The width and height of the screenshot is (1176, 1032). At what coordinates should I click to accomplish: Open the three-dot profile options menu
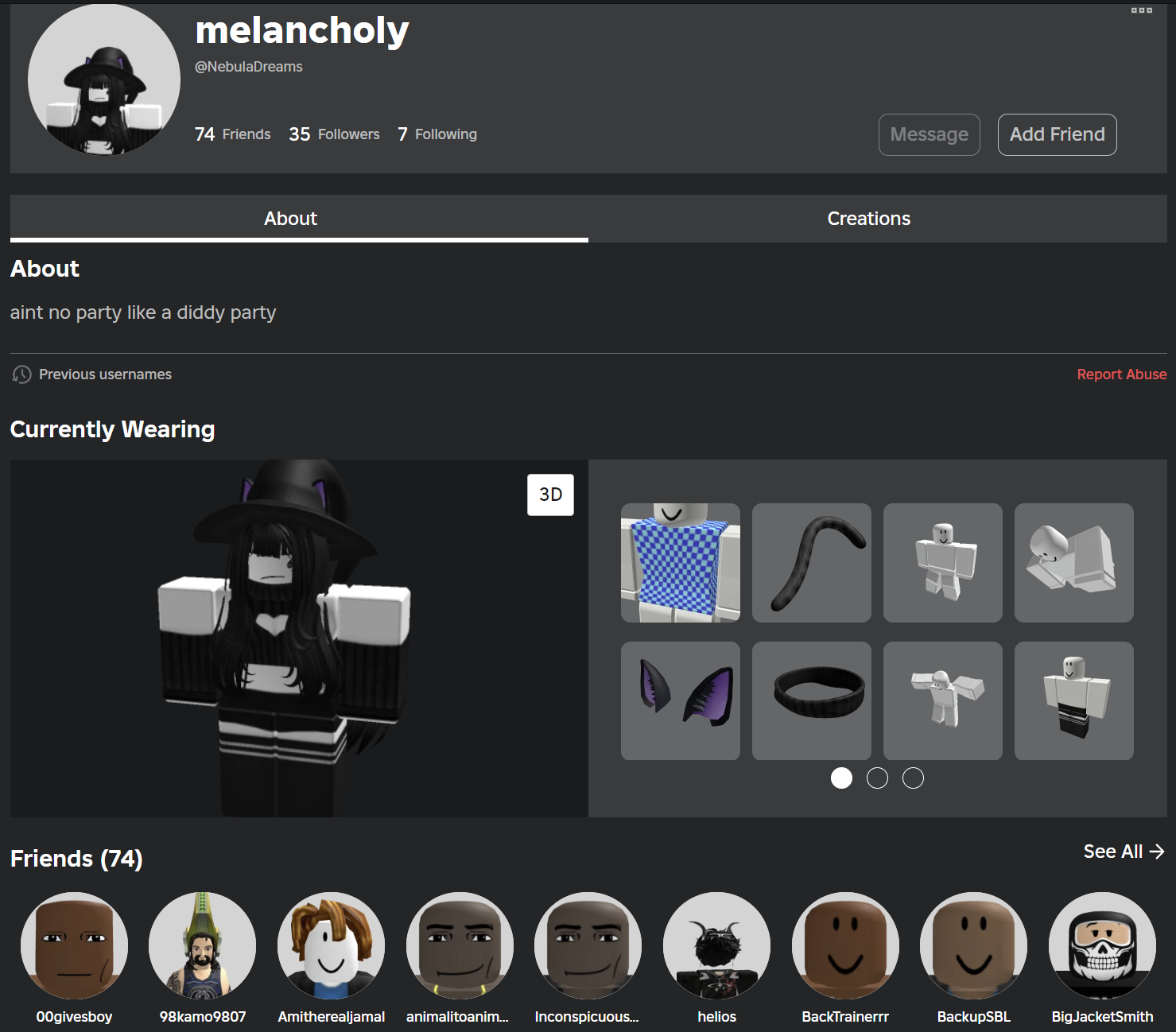1141,10
